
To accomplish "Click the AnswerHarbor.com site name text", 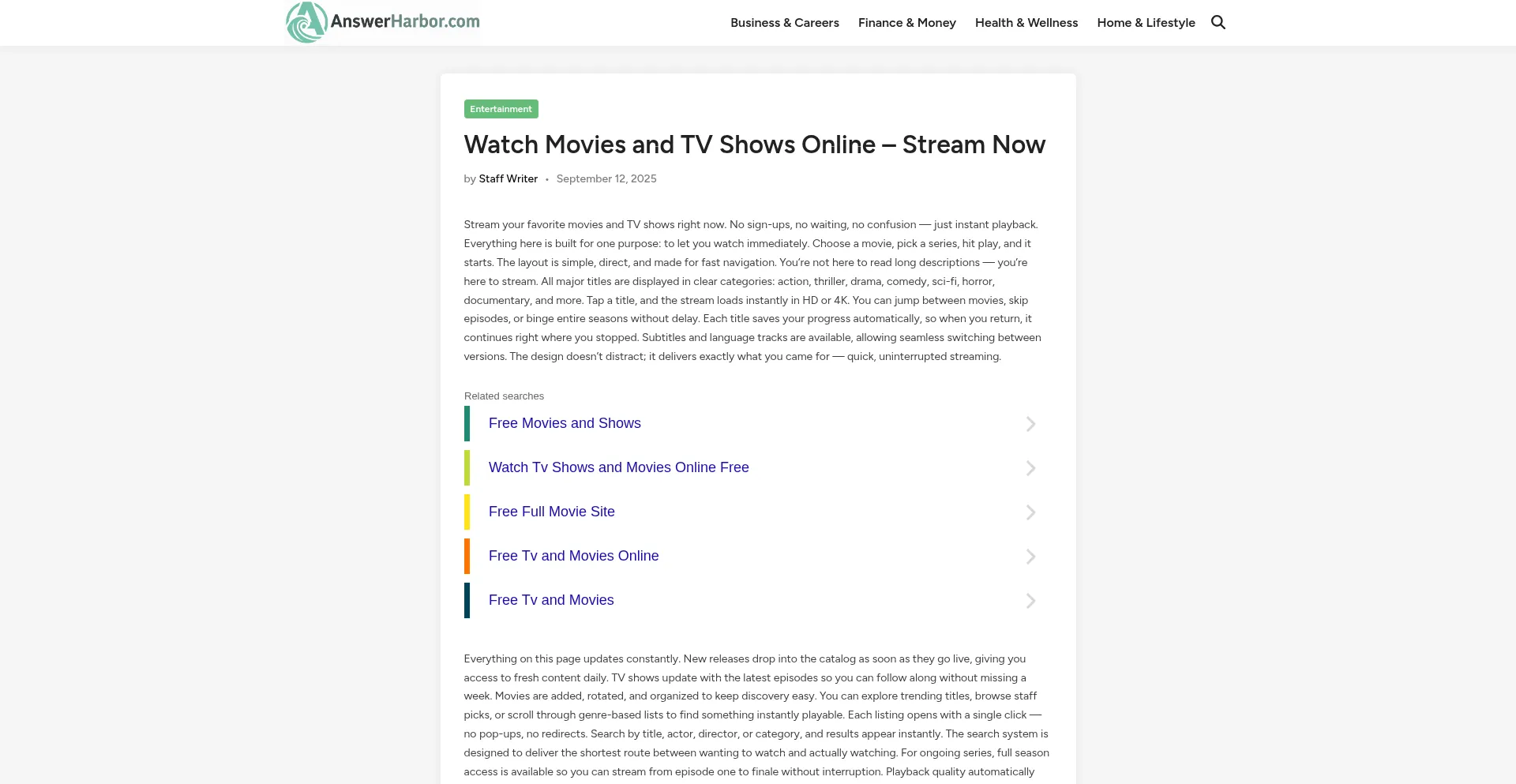I will [x=404, y=21].
